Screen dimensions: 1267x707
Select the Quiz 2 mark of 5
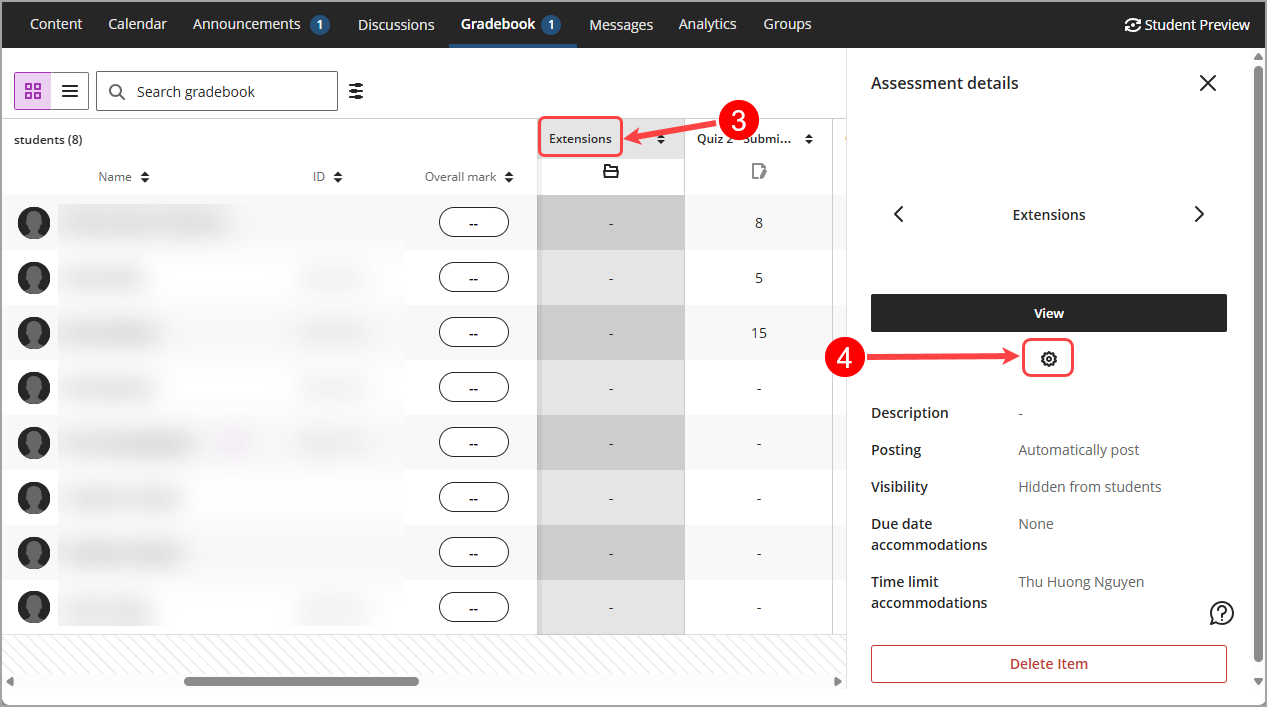tap(759, 278)
